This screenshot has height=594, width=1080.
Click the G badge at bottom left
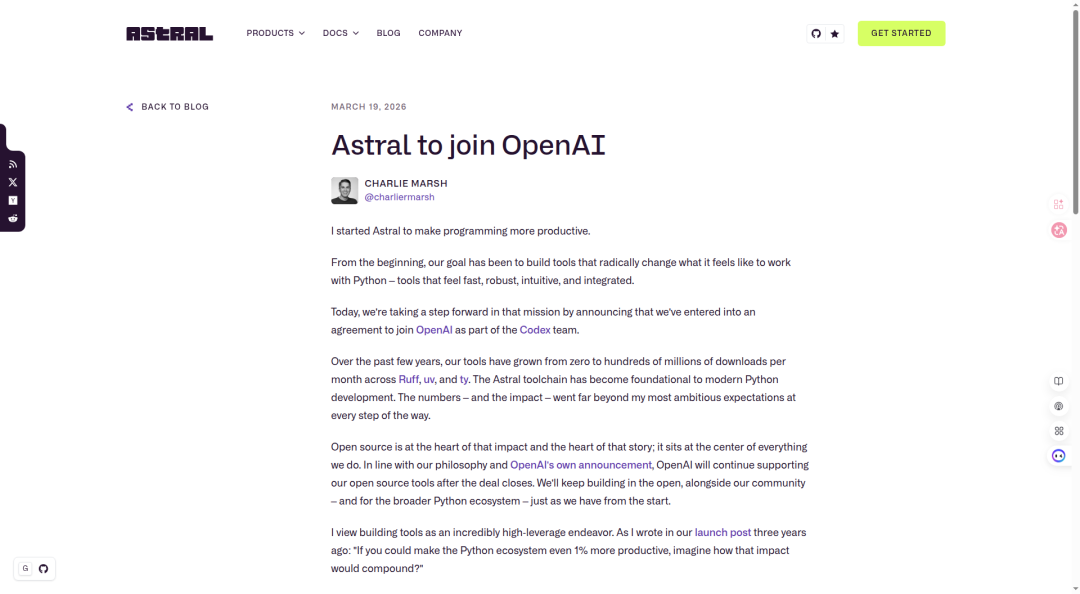click(x=25, y=568)
